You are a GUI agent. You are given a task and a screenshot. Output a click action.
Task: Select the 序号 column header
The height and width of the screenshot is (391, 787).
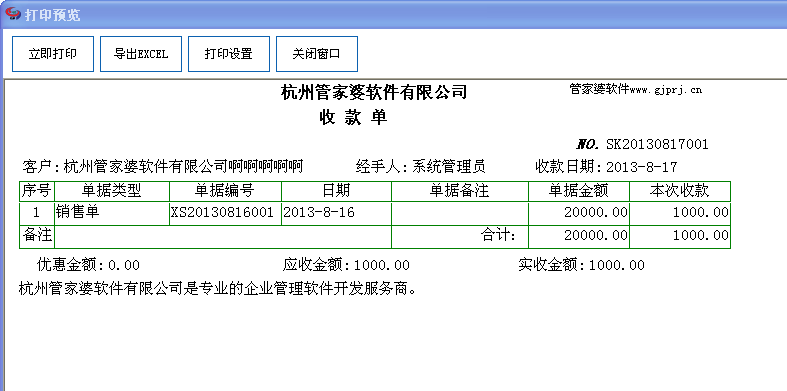tap(37, 191)
